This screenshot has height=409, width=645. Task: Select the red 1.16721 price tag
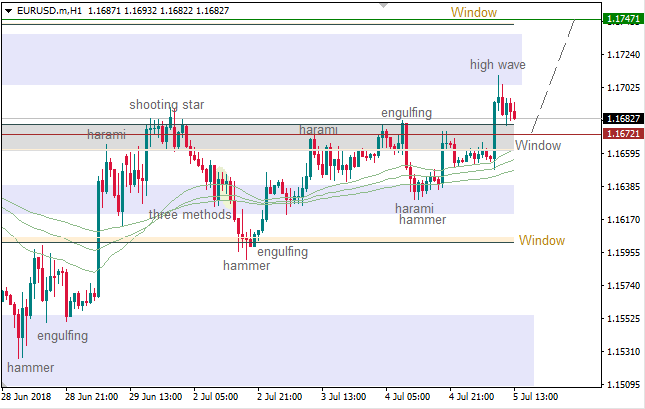tap(623, 133)
